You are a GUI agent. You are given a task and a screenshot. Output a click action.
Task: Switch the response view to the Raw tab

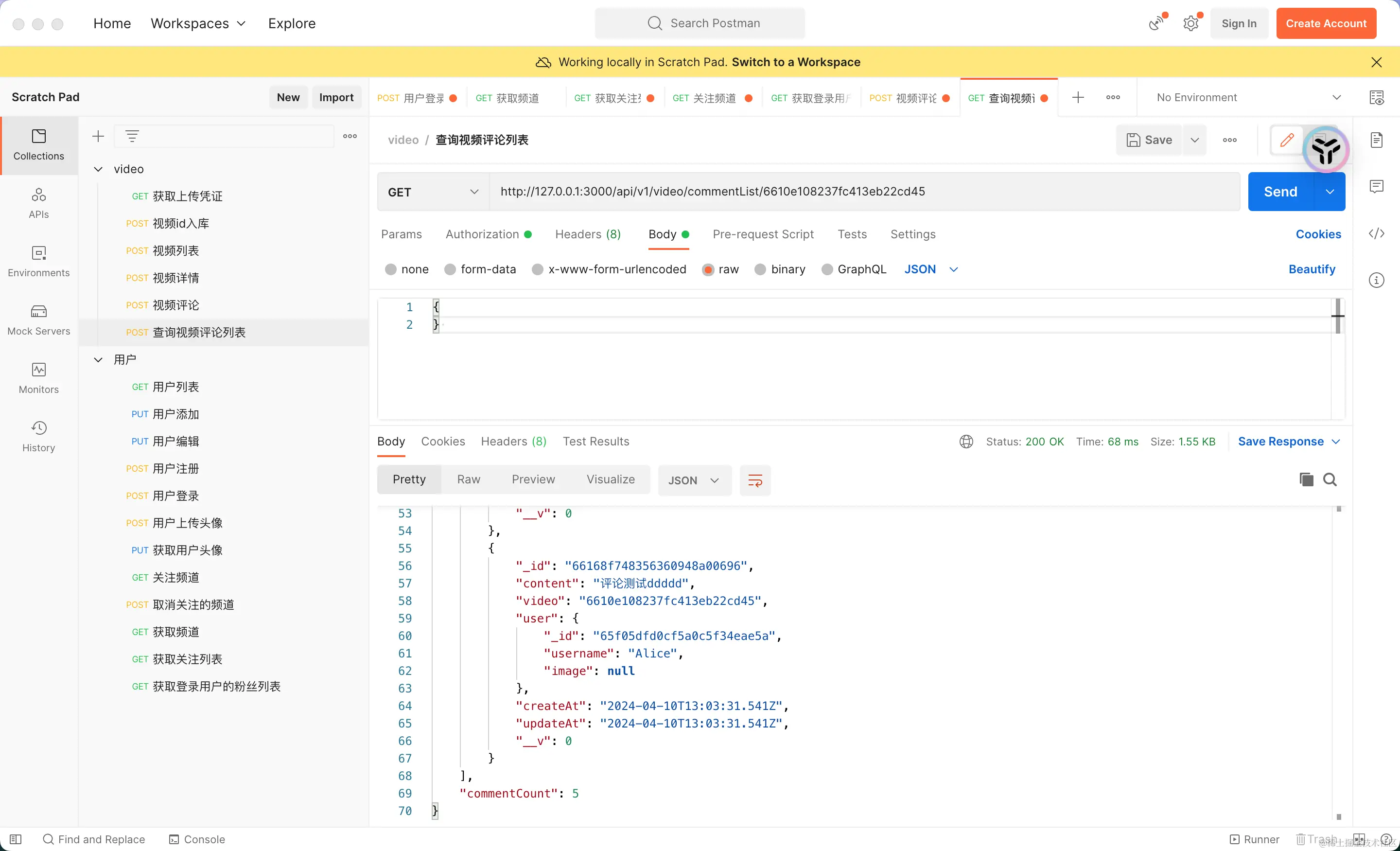click(468, 480)
